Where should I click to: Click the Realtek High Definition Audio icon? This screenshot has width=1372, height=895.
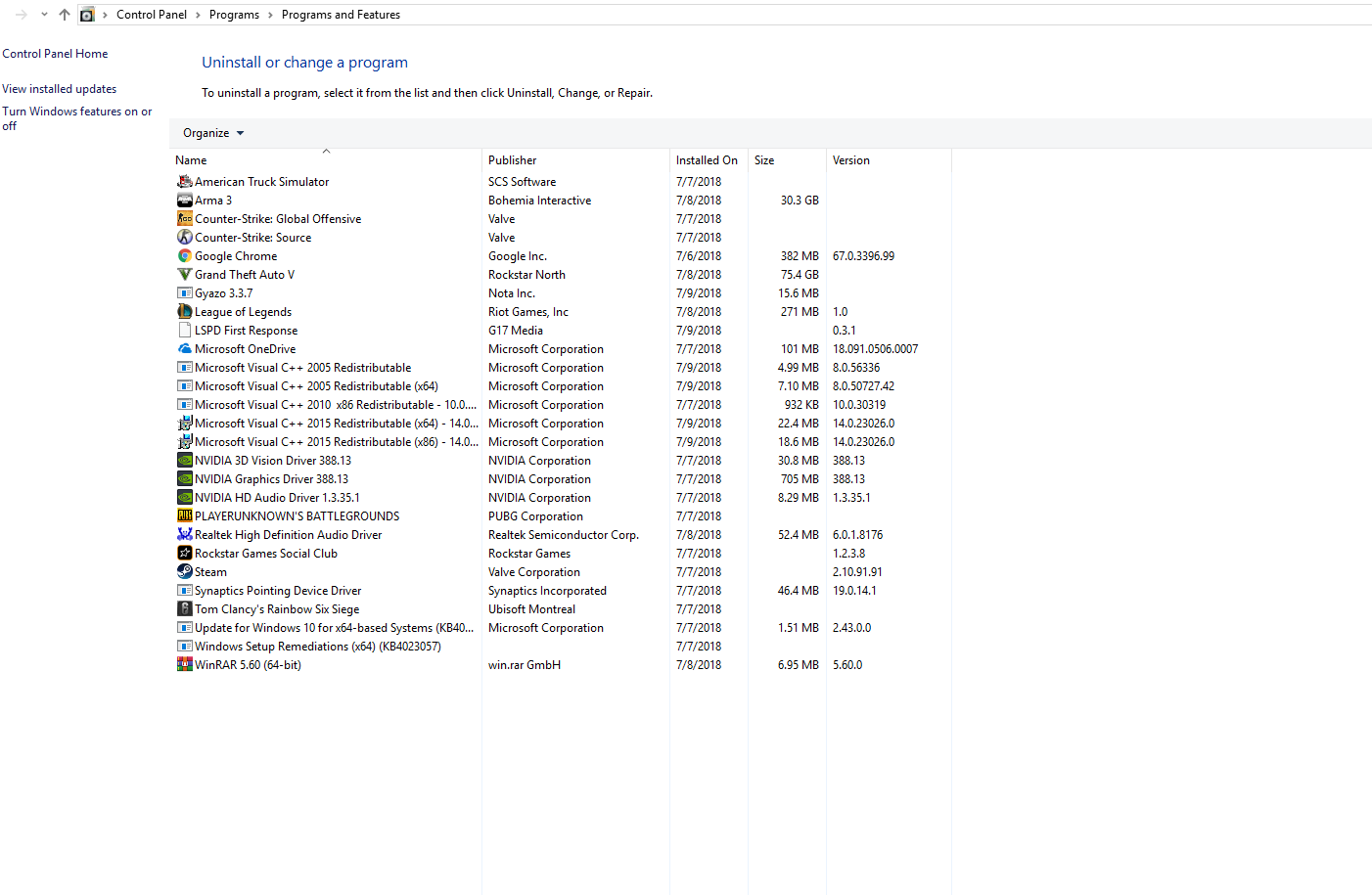point(184,534)
